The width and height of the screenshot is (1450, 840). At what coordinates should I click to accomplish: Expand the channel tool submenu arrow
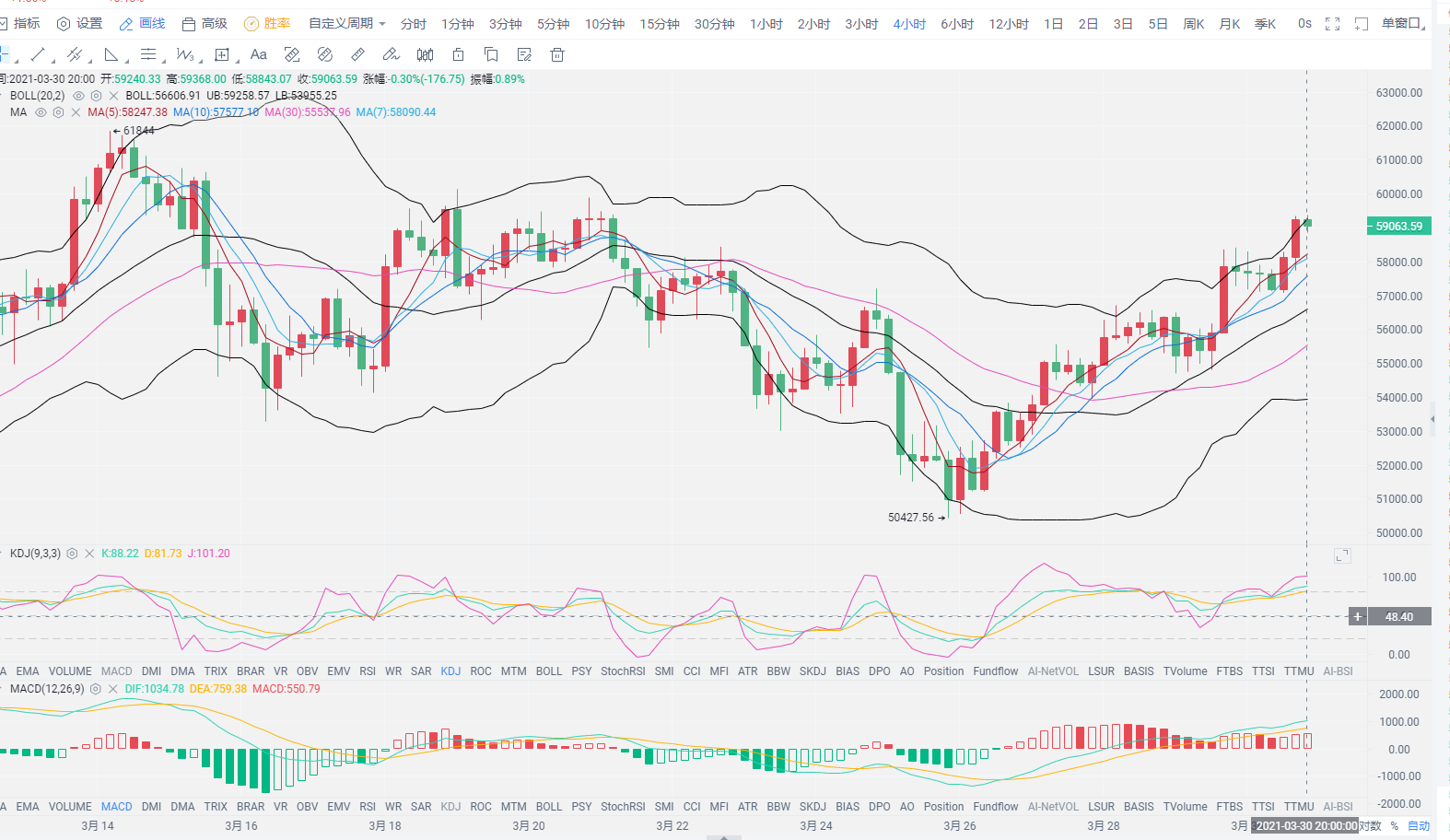click(x=88, y=61)
